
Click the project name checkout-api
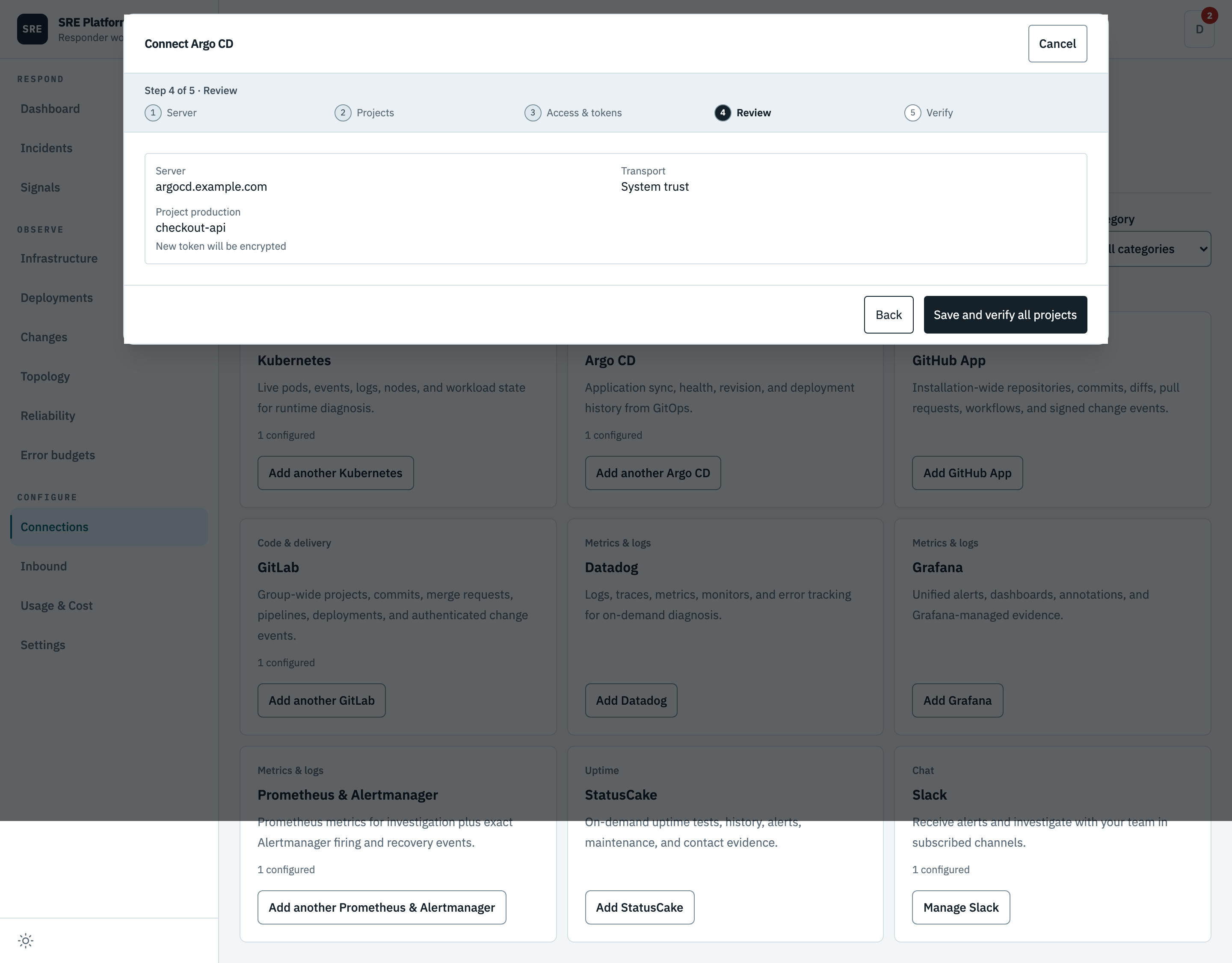point(191,228)
